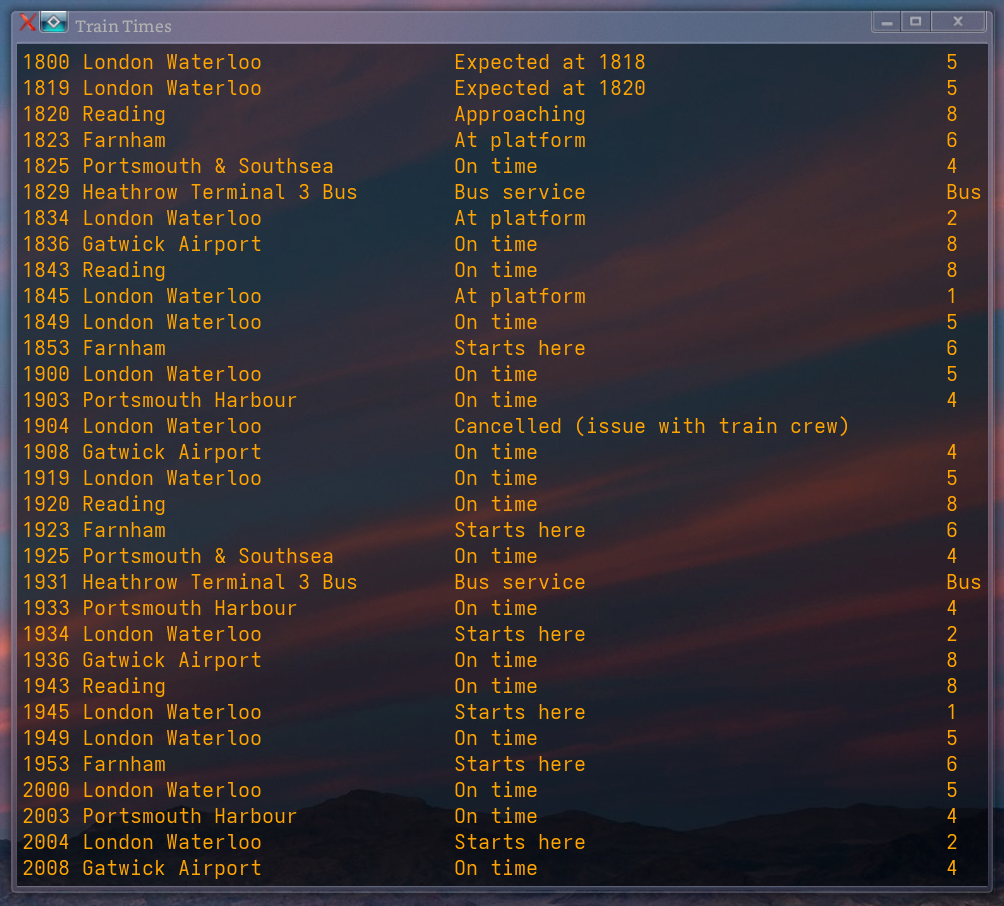Image resolution: width=1004 pixels, height=906 pixels.
Task: Click the 'Bus' platform value for 1931
Action: coord(964,582)
